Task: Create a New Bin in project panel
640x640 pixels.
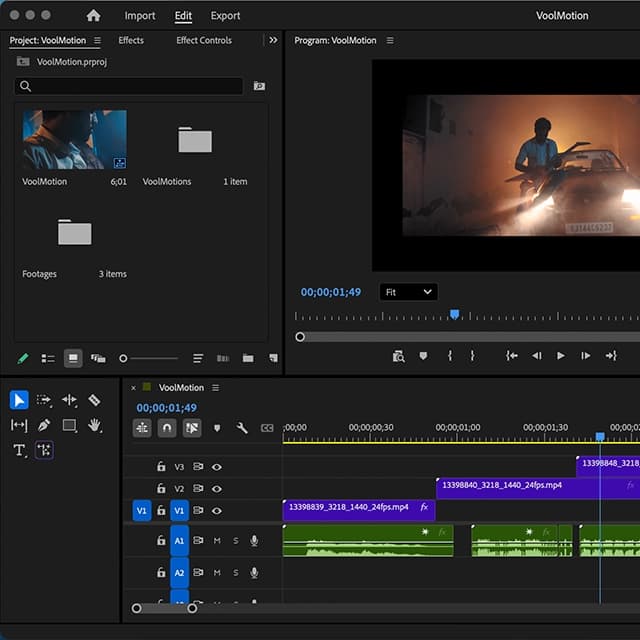Action: click(248, 358)
